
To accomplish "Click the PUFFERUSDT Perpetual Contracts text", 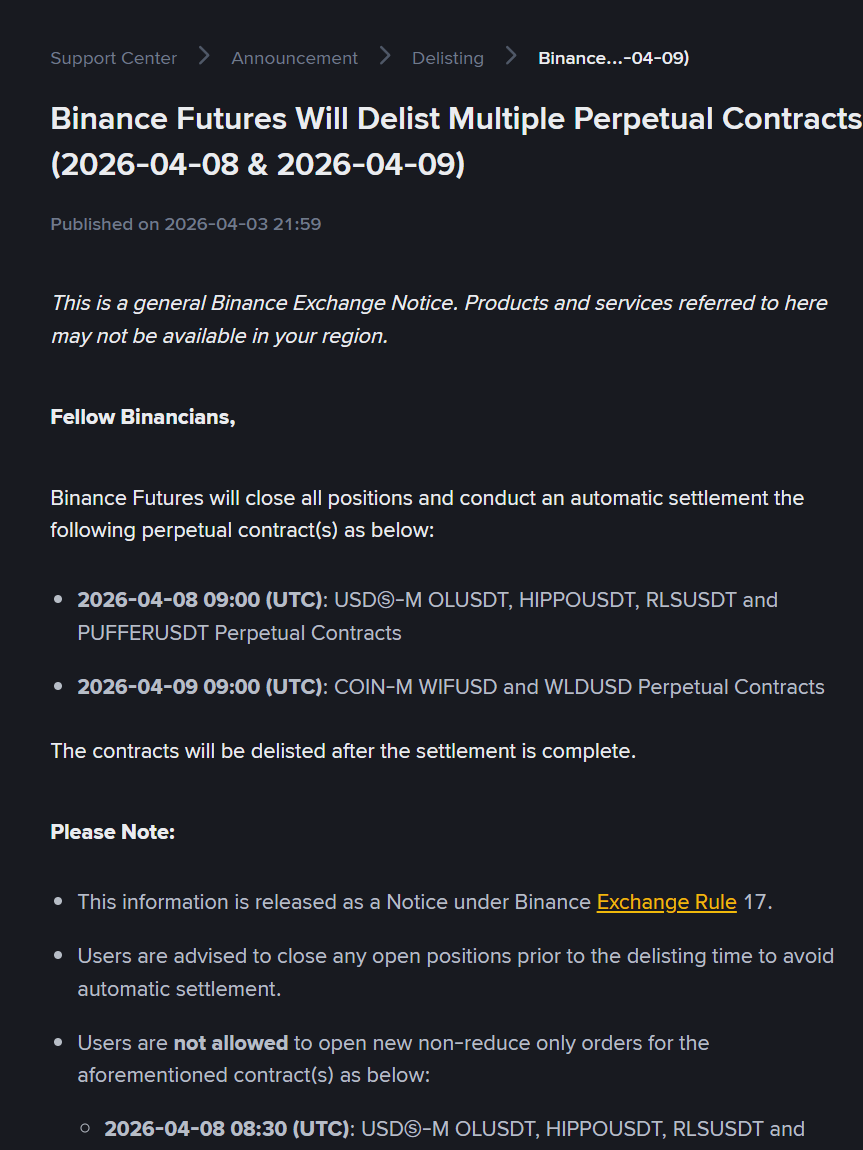I will [239, 633].
